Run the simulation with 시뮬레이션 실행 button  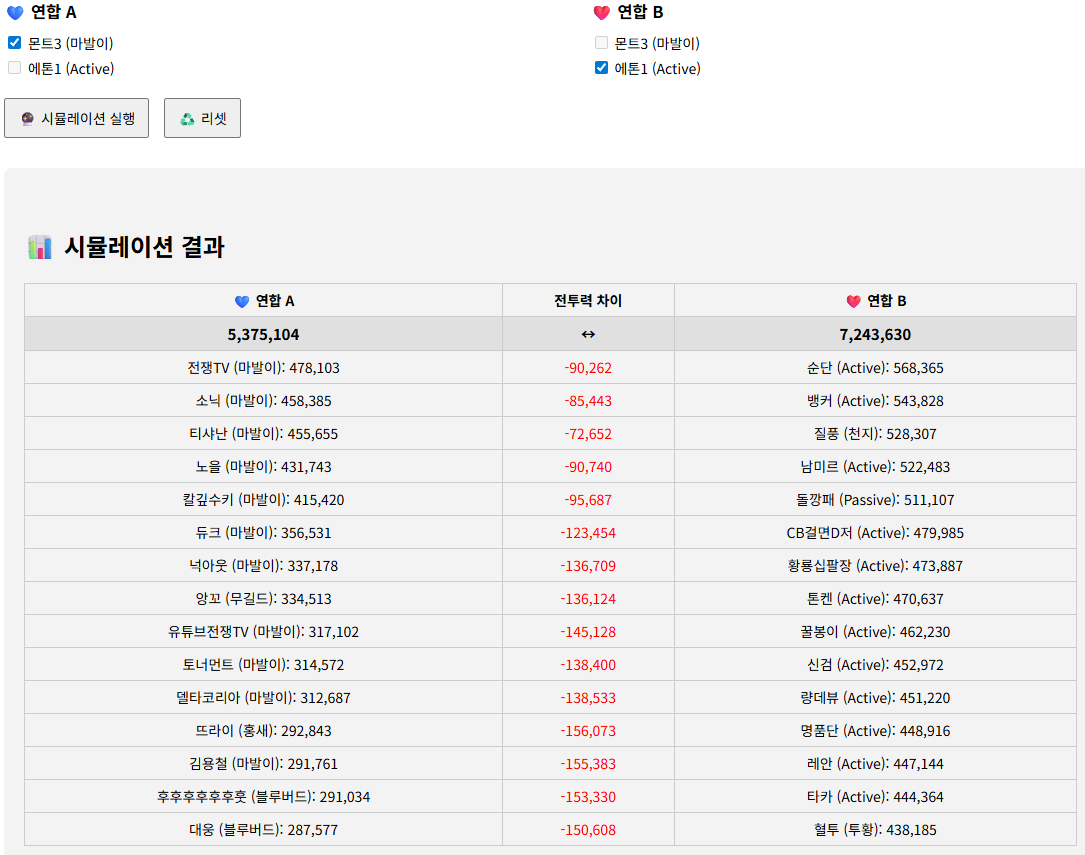pos(77,118)
